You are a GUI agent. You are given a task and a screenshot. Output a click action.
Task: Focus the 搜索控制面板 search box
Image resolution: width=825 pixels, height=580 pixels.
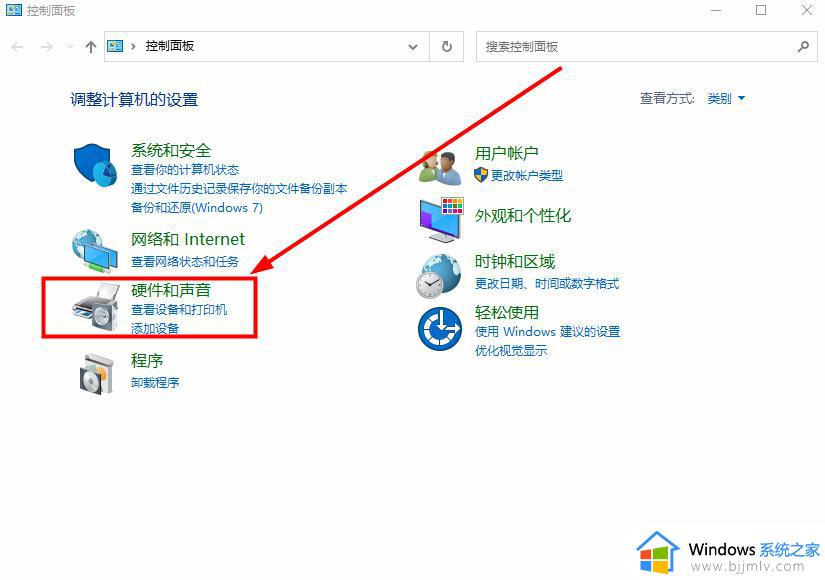coord(647,46)
